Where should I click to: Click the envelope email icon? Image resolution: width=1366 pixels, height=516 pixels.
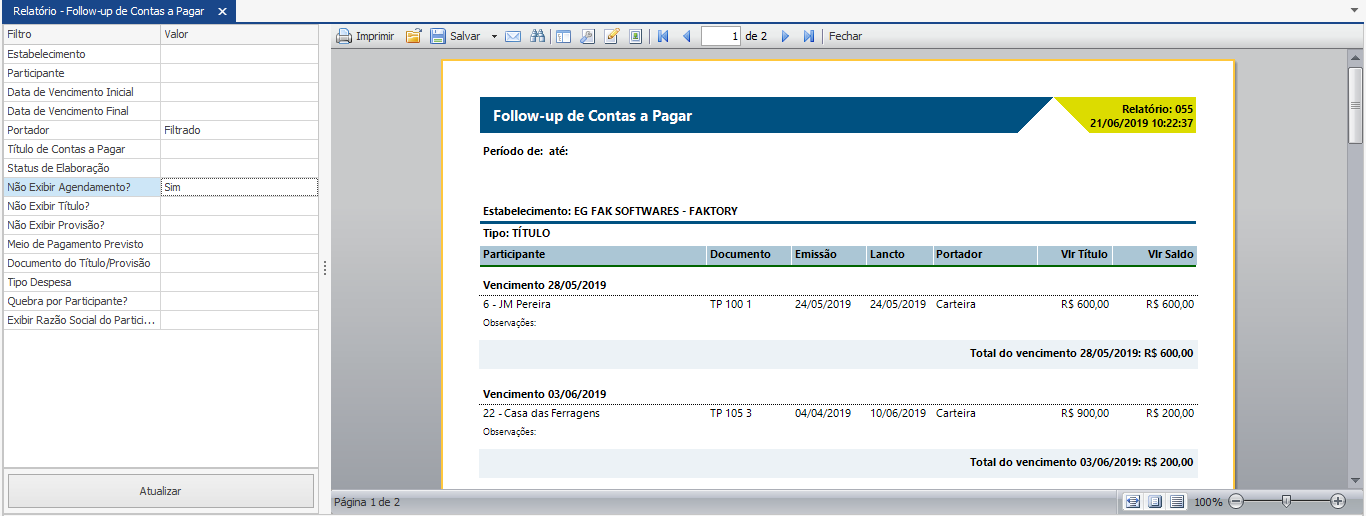coord(513,36)
